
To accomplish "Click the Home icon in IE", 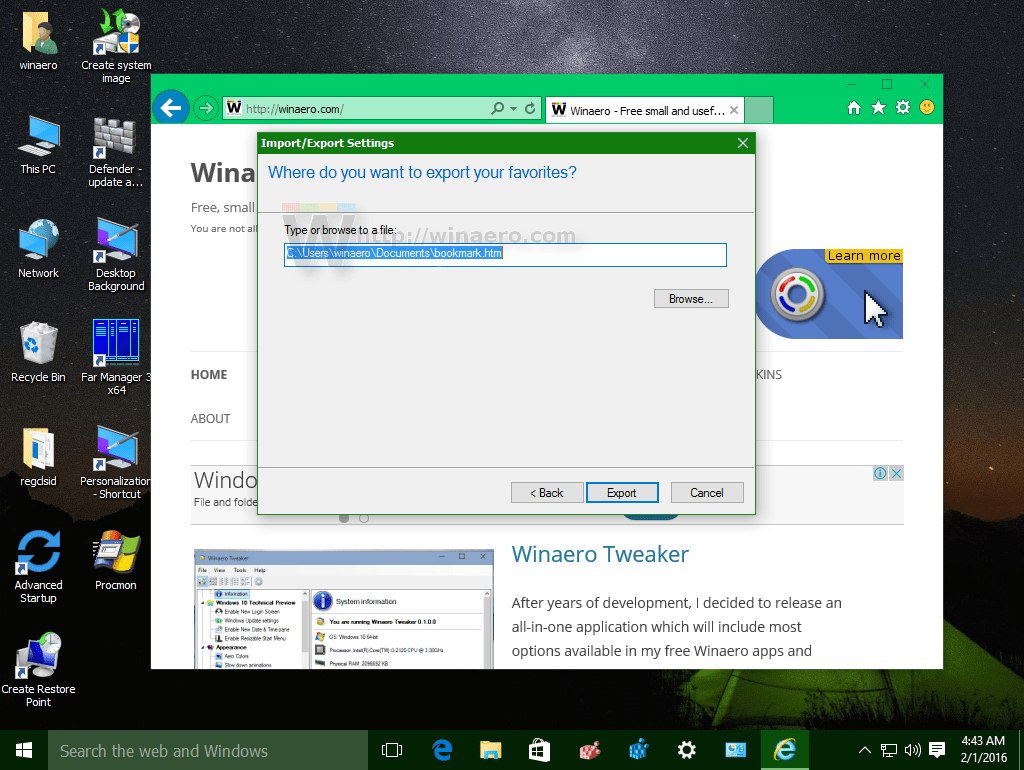I will (x=854, y=108).
